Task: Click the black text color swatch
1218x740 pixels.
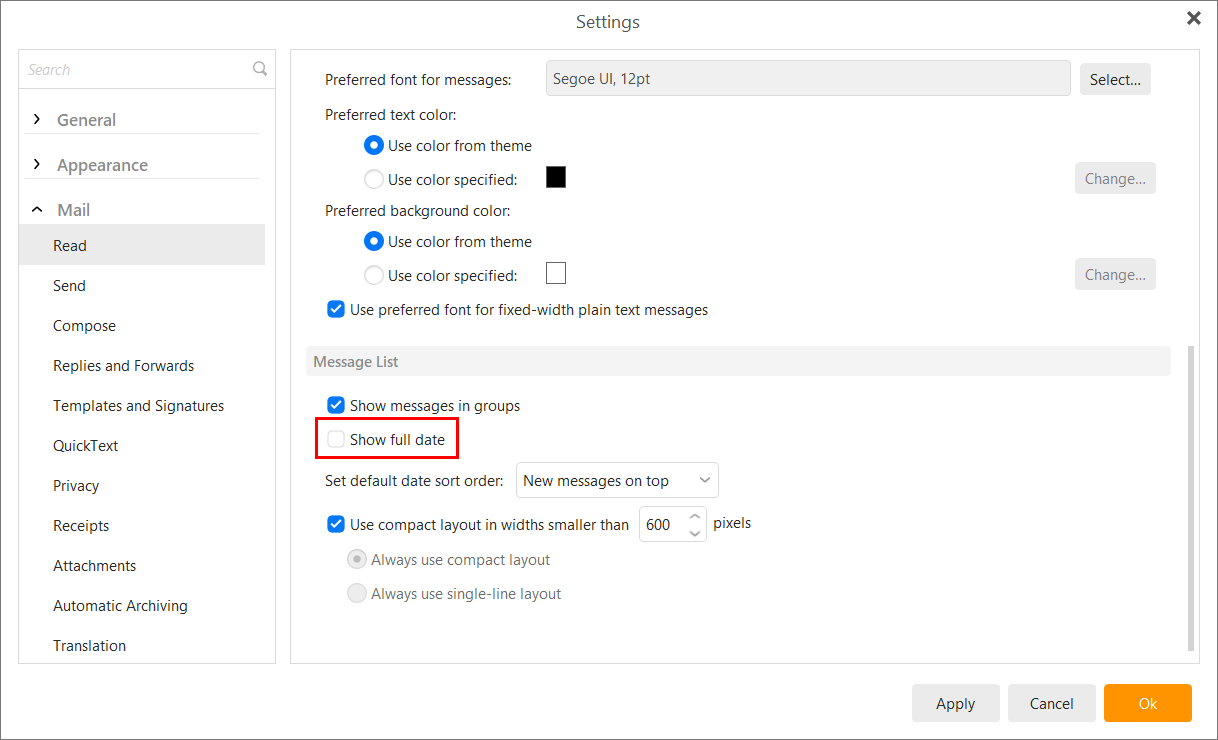Action: pyautogui.click(x=556, y=177)
